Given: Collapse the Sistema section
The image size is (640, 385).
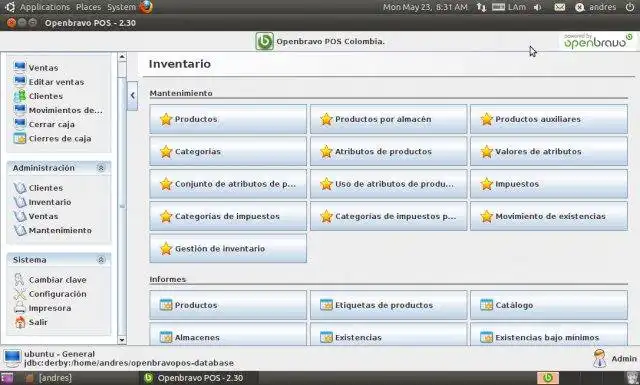Looking at the screenshot, I should coord(101,260).
